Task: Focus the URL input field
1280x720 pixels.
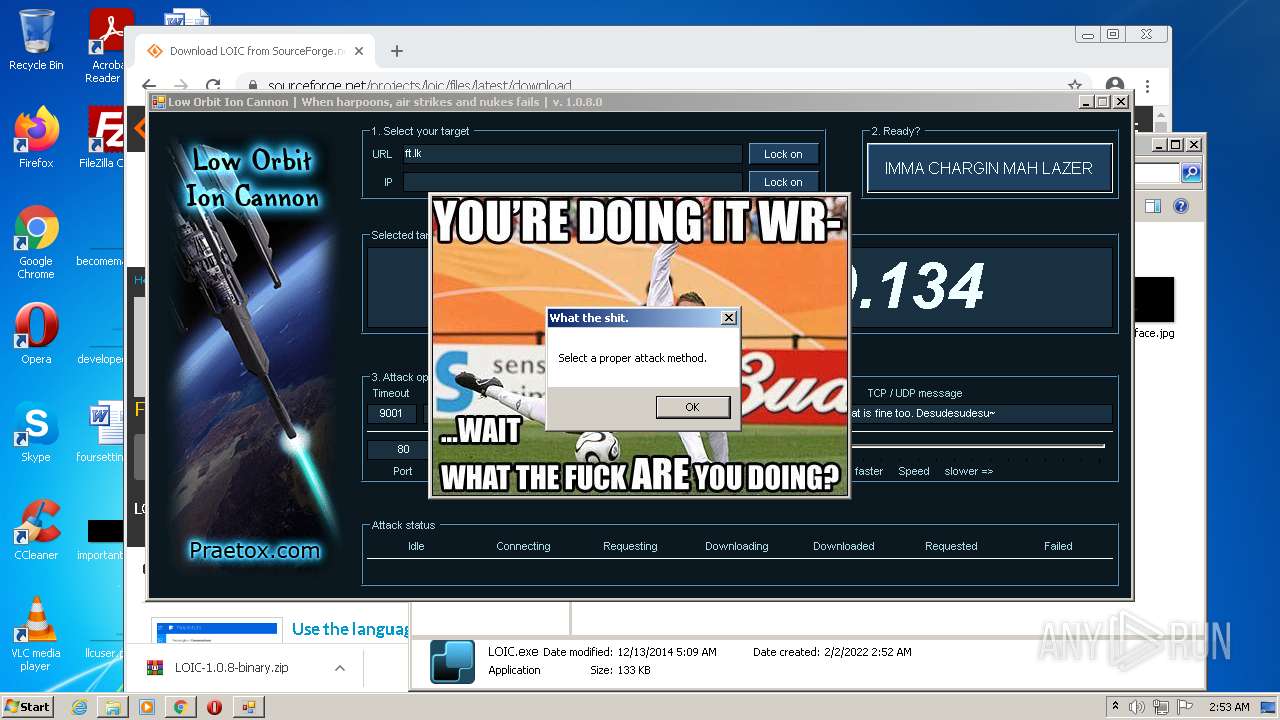Action: (572, 154)
